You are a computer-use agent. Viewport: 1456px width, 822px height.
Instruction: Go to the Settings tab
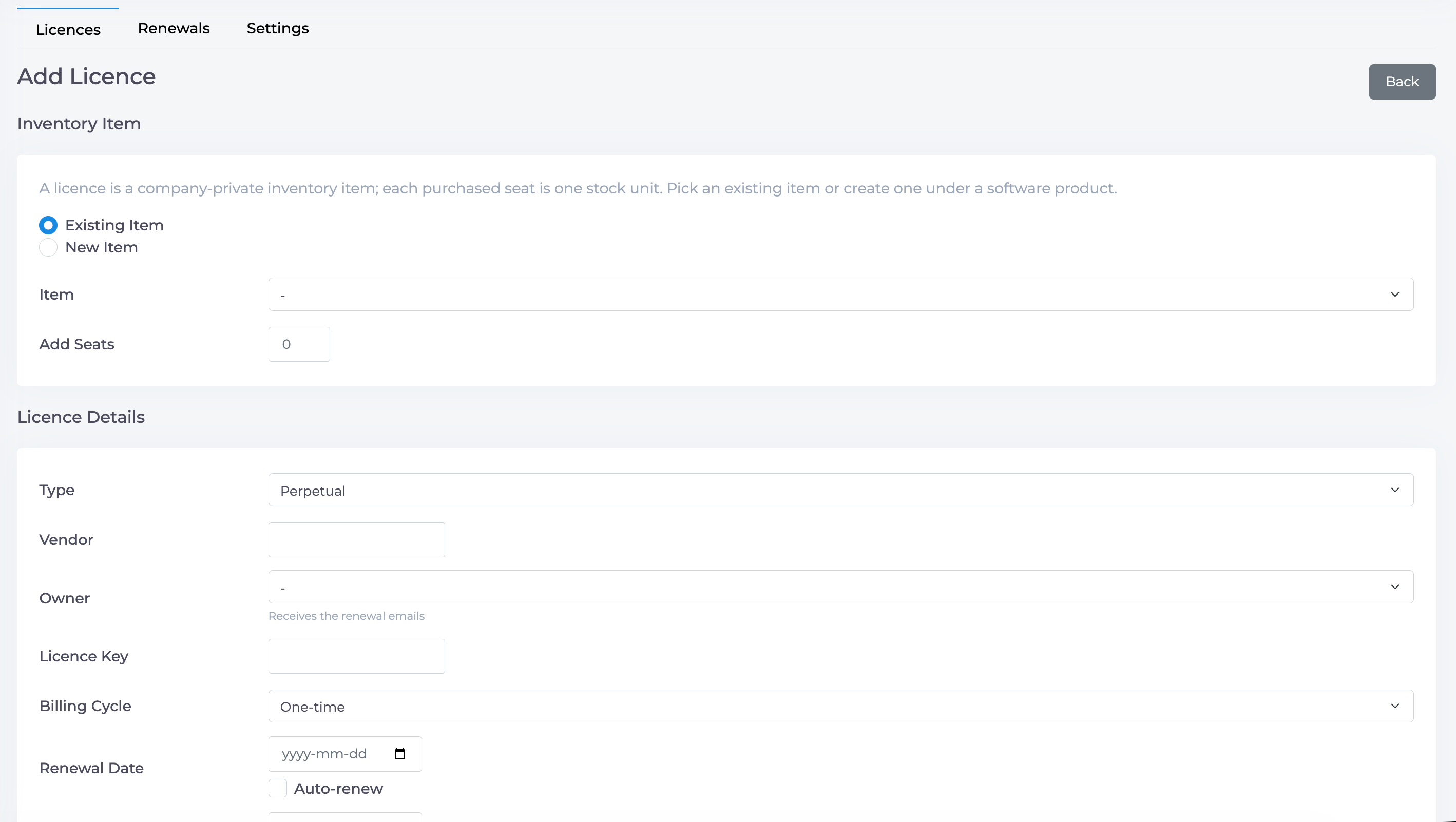pos(278,28)
